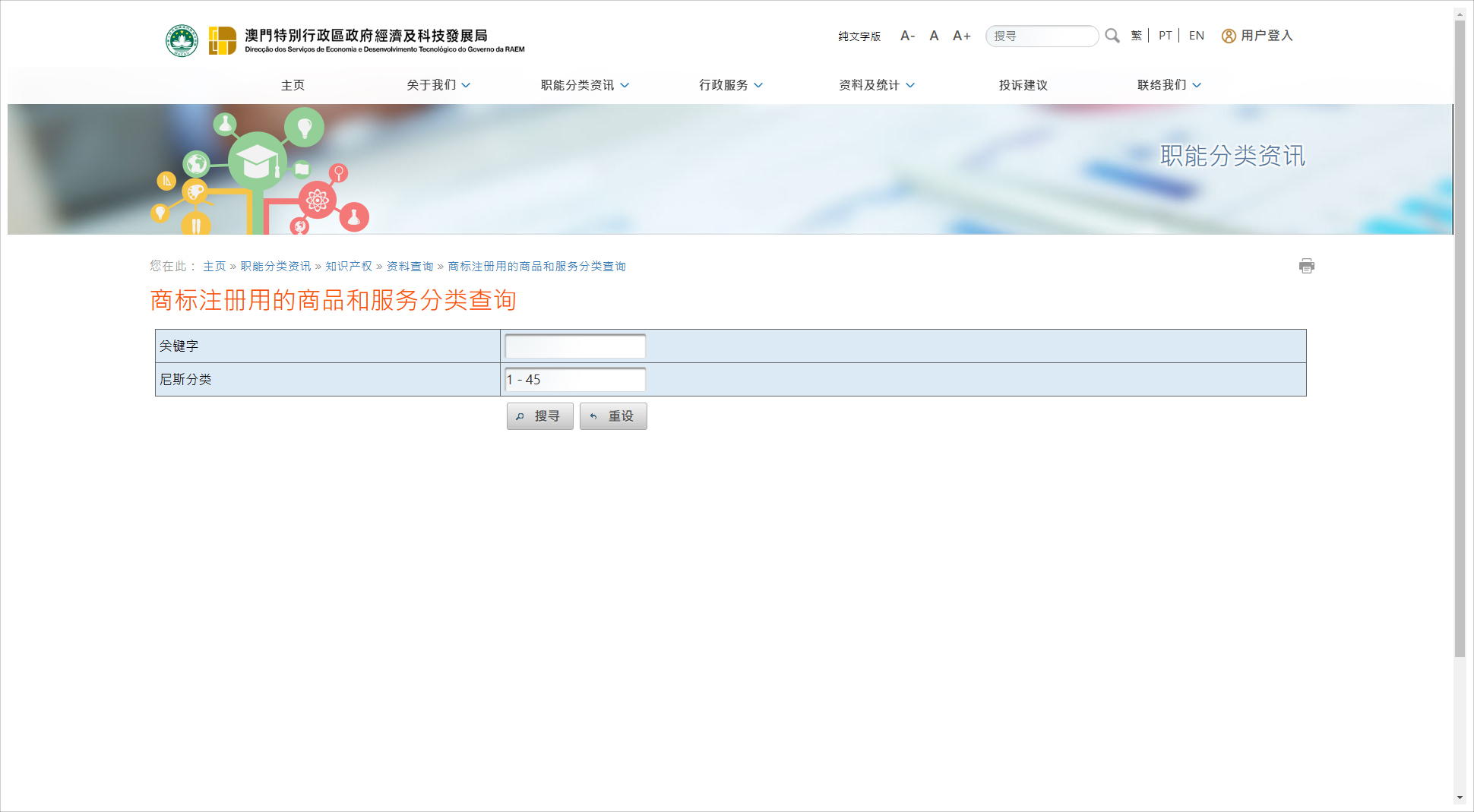Viewport: 1474px width, 812px height.
Task: Click the Macau SAR emblem logo
Action: pyautogui.click(x=182, y=40)
